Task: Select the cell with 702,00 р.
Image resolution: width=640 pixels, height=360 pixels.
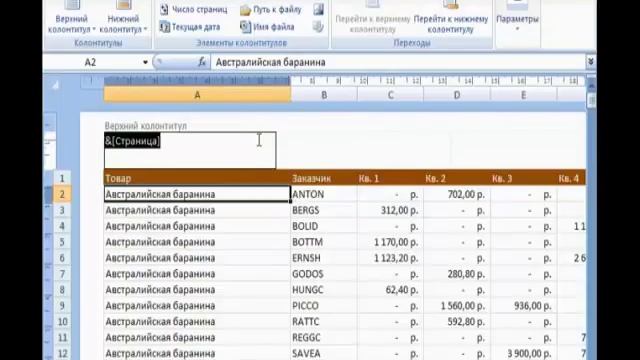Action: point(457,194)
